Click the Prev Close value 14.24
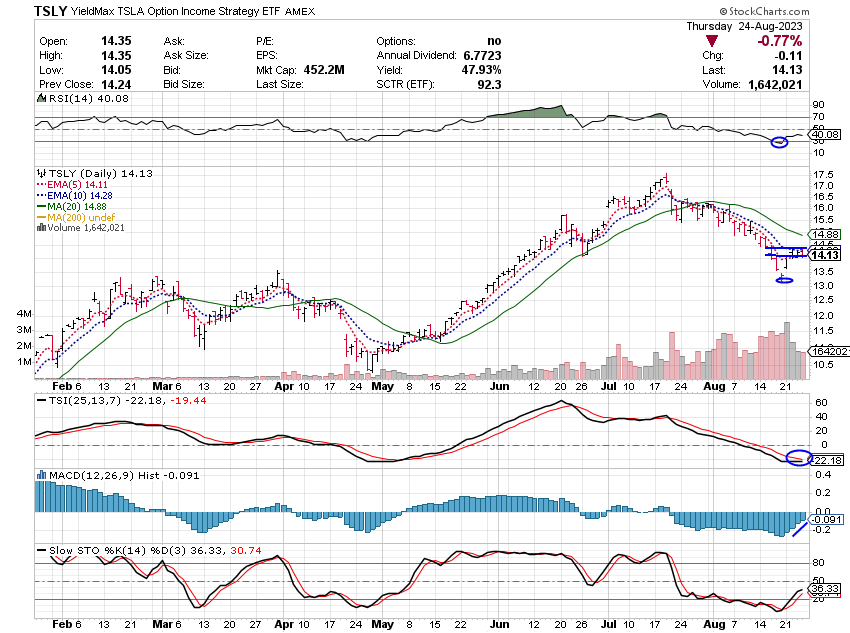The image size is (850, 633). pyautogui.click(x=116, y=85)
